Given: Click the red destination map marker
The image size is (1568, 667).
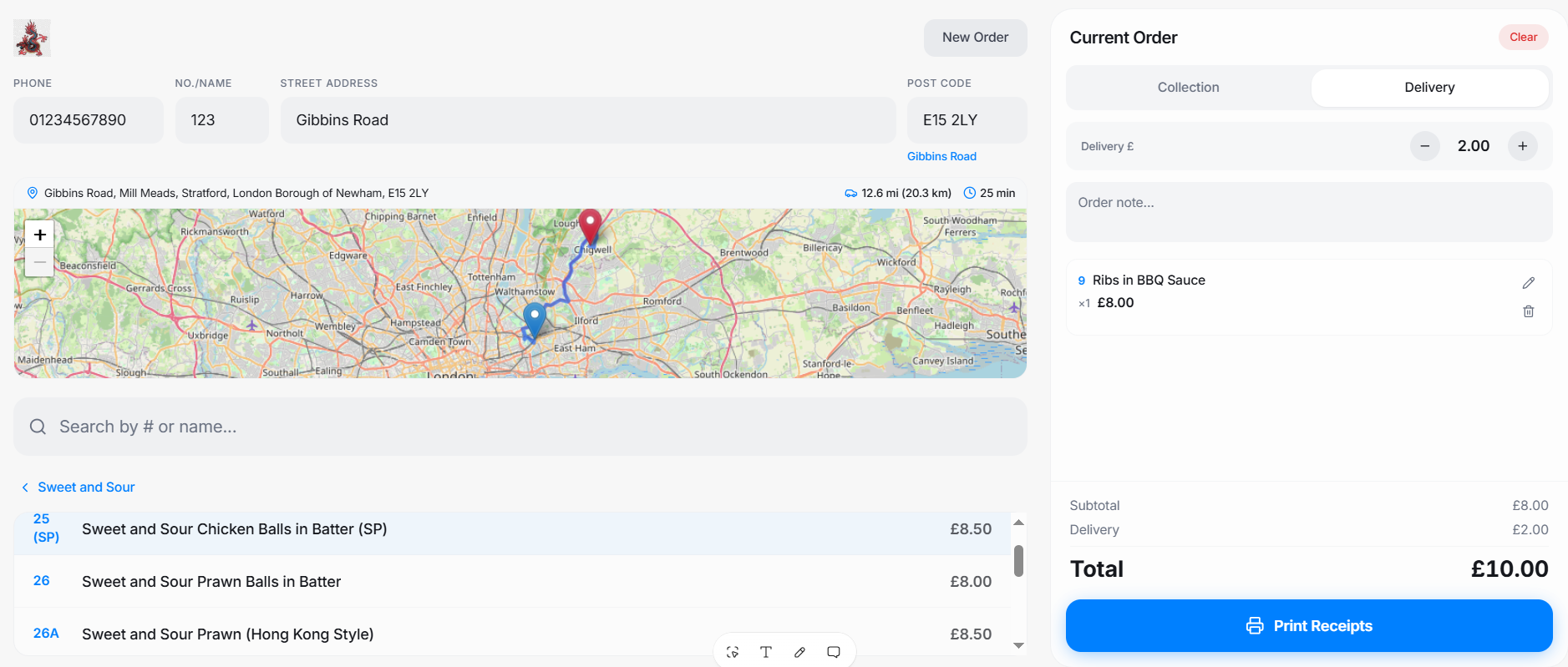Looking at the screenshot, I should (591, 226).
